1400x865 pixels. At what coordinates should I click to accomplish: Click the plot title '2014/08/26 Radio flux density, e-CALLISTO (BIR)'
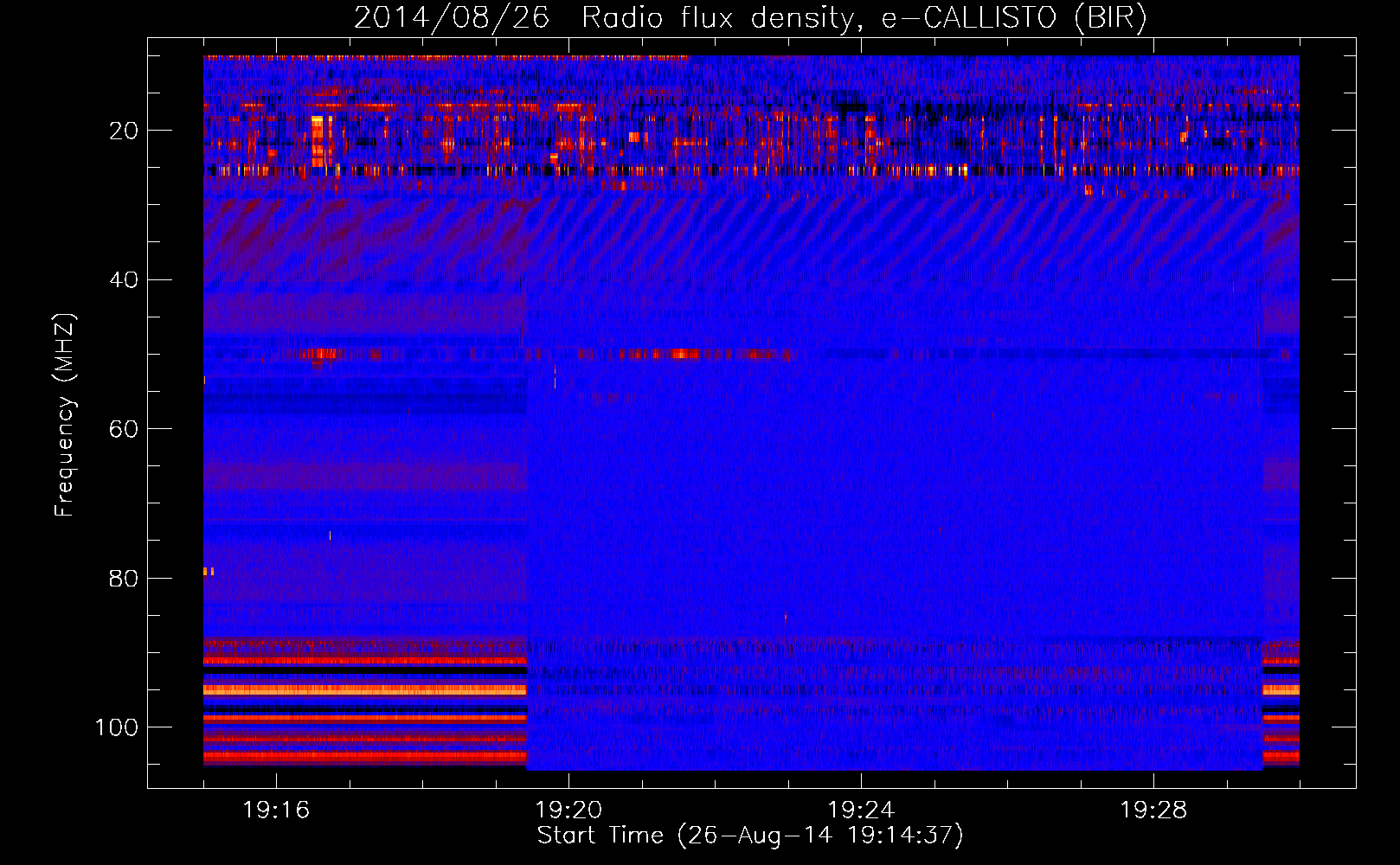pos(750,18)
